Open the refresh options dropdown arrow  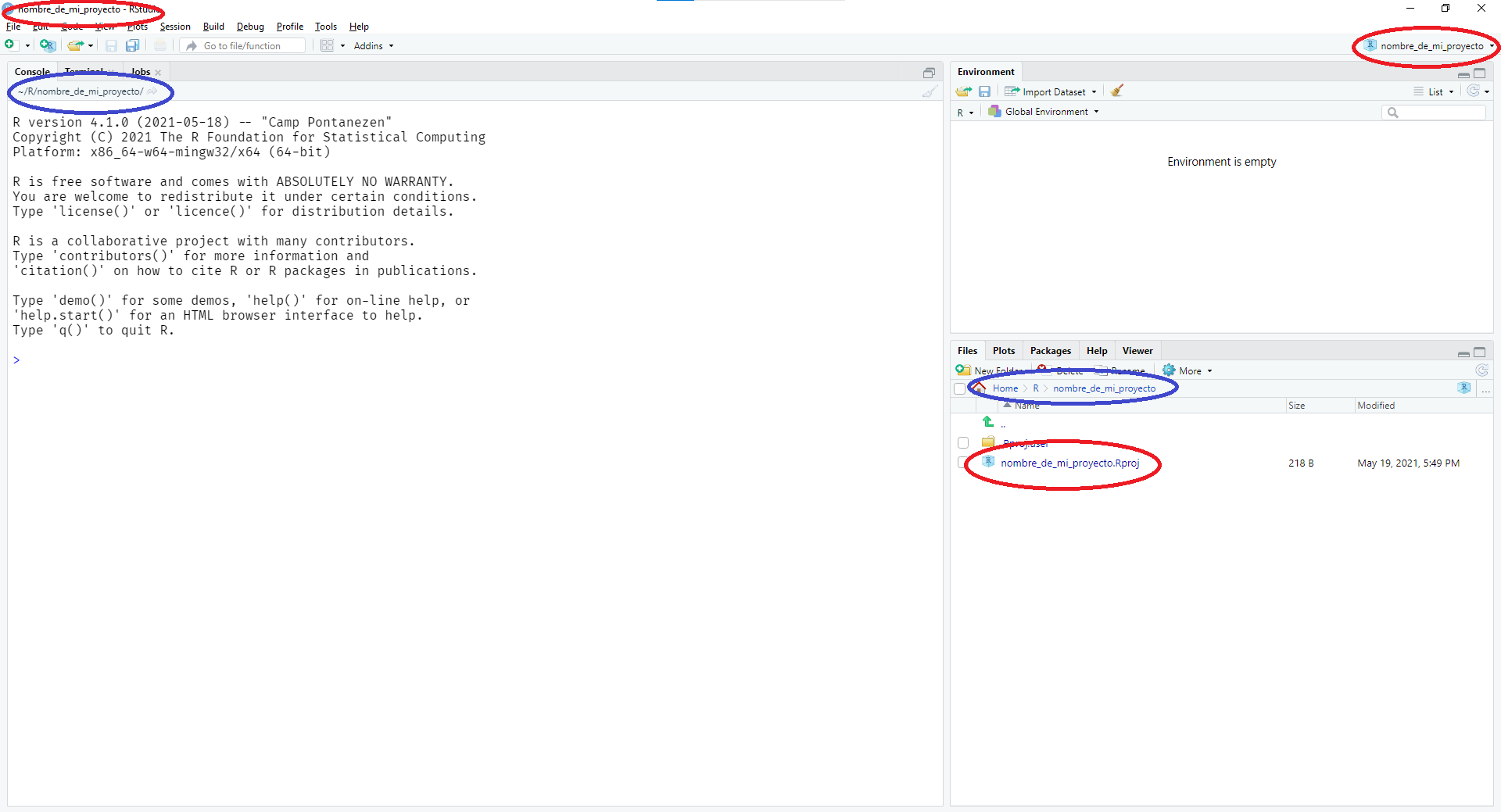(1487, 91)
